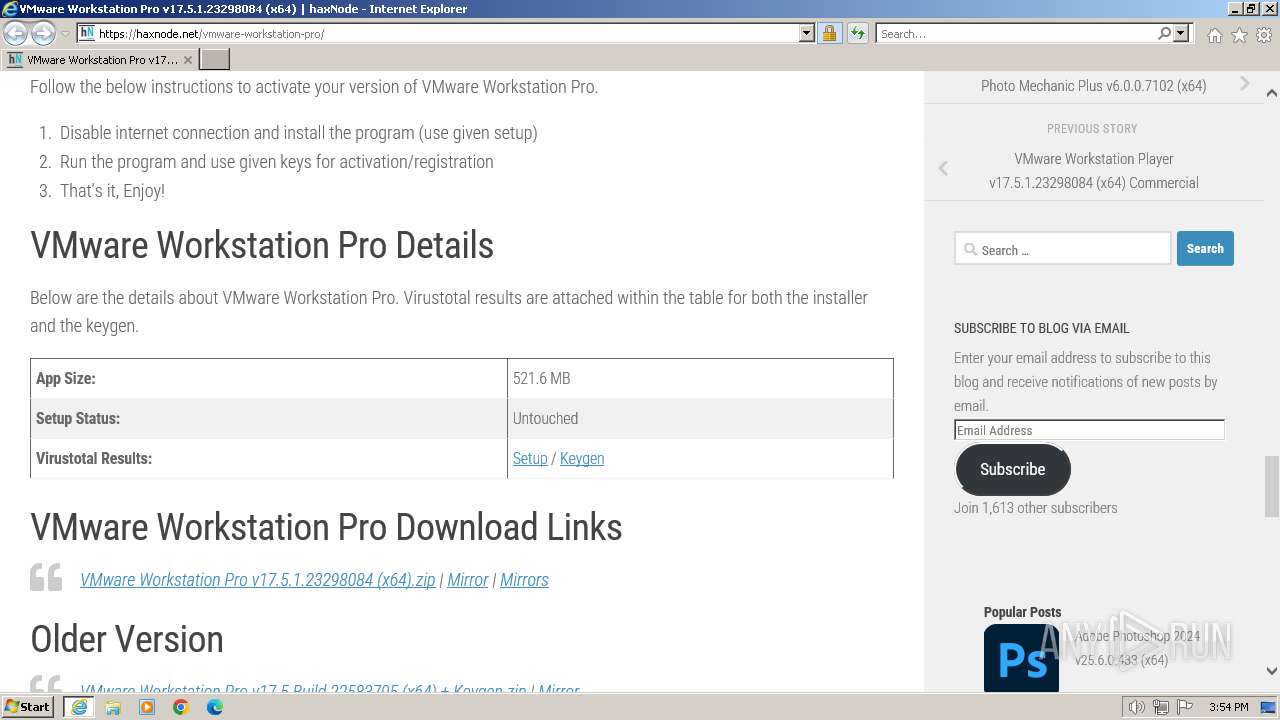Open the Mirror download link for v17.5.1
This screenshot has width=1280, height=720.
click(468, 580)
